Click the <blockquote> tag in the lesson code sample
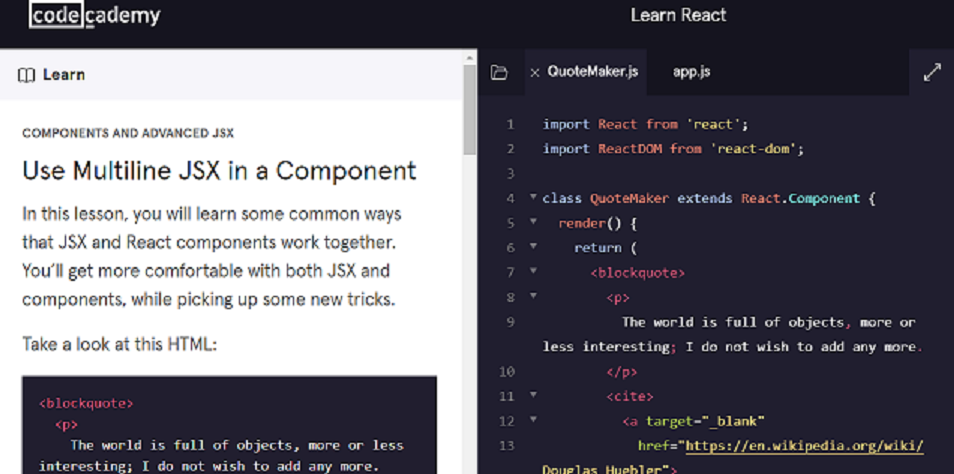 click(x=86, y=403)
